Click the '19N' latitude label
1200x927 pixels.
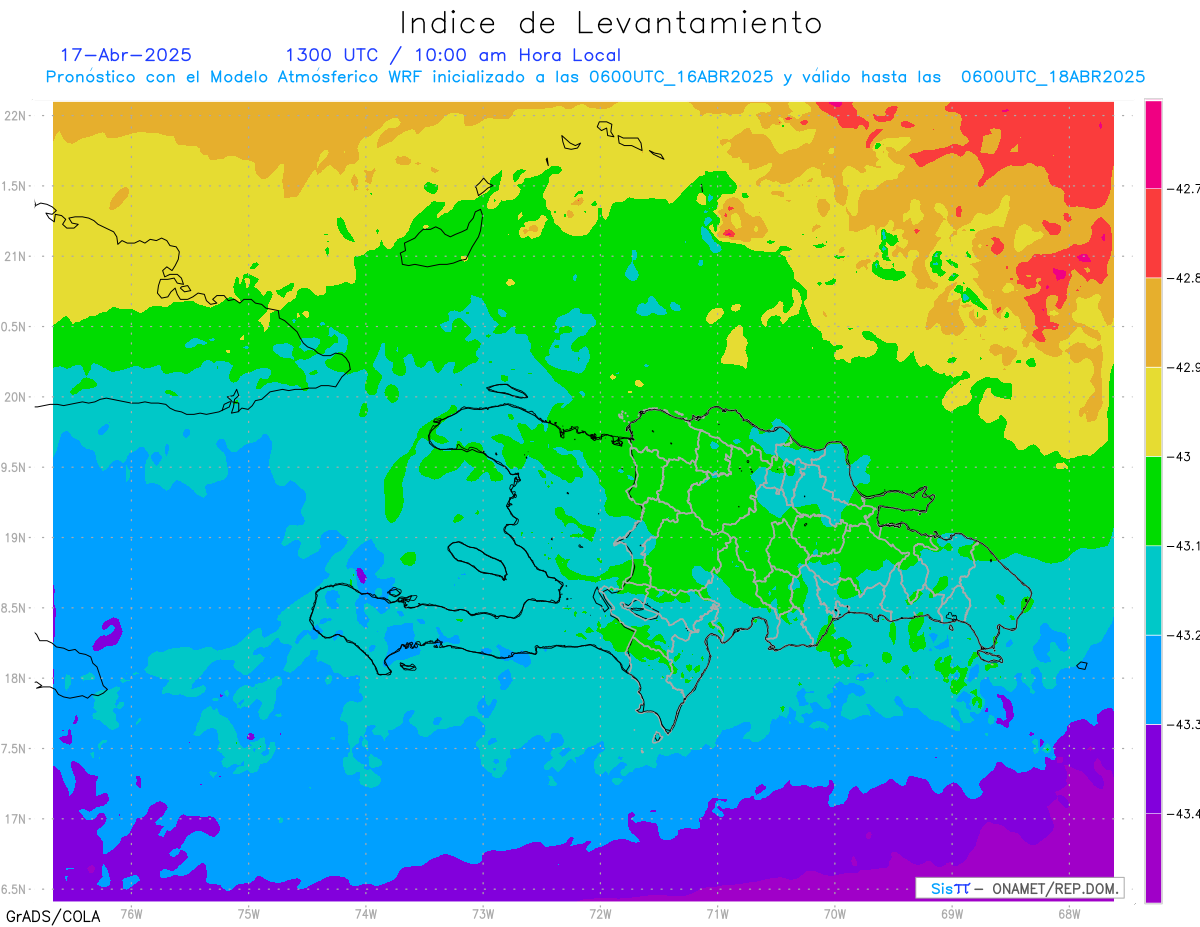coord(15,537)
